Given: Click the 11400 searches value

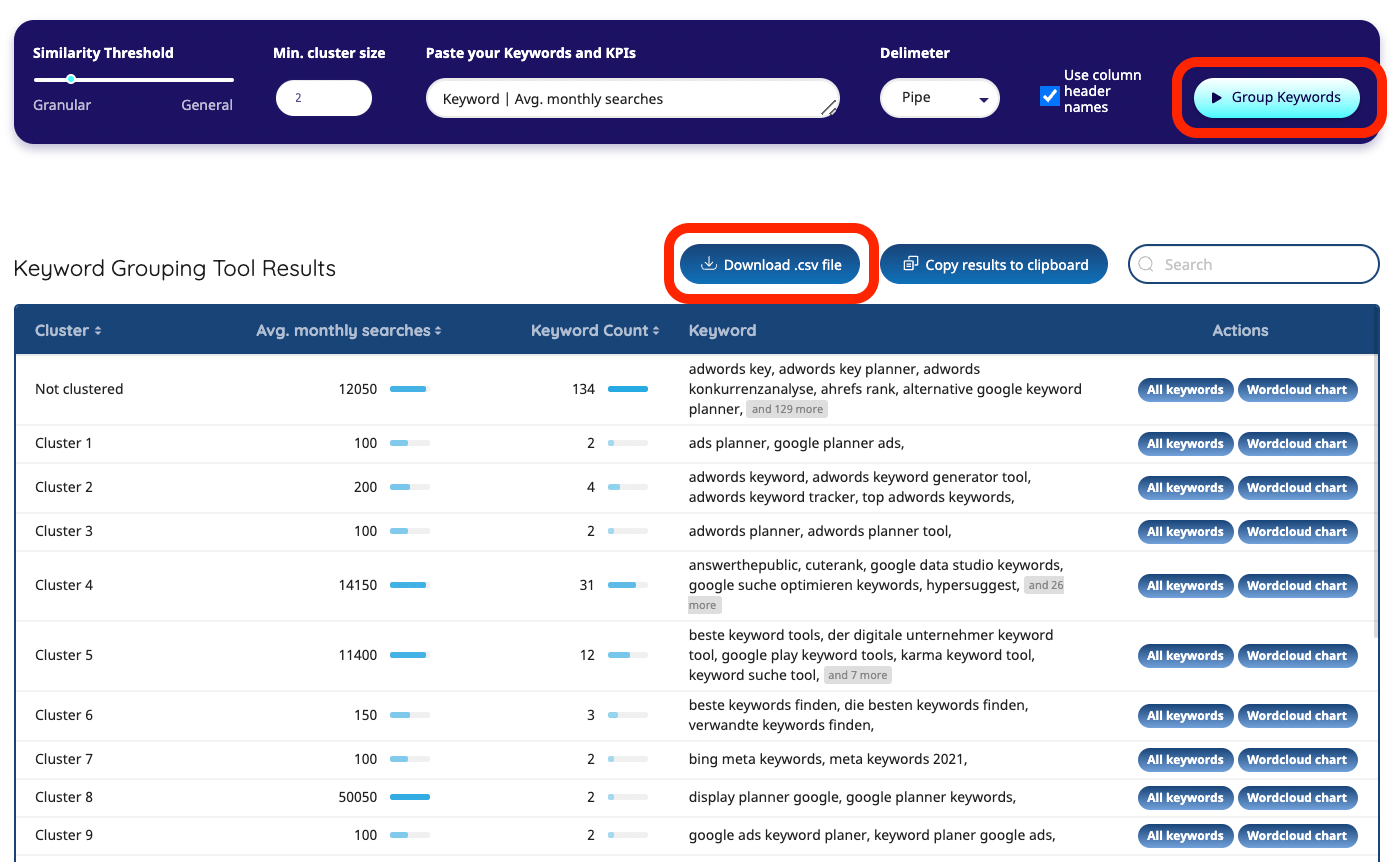Looking at the screenshot, I should click(358, 655).
